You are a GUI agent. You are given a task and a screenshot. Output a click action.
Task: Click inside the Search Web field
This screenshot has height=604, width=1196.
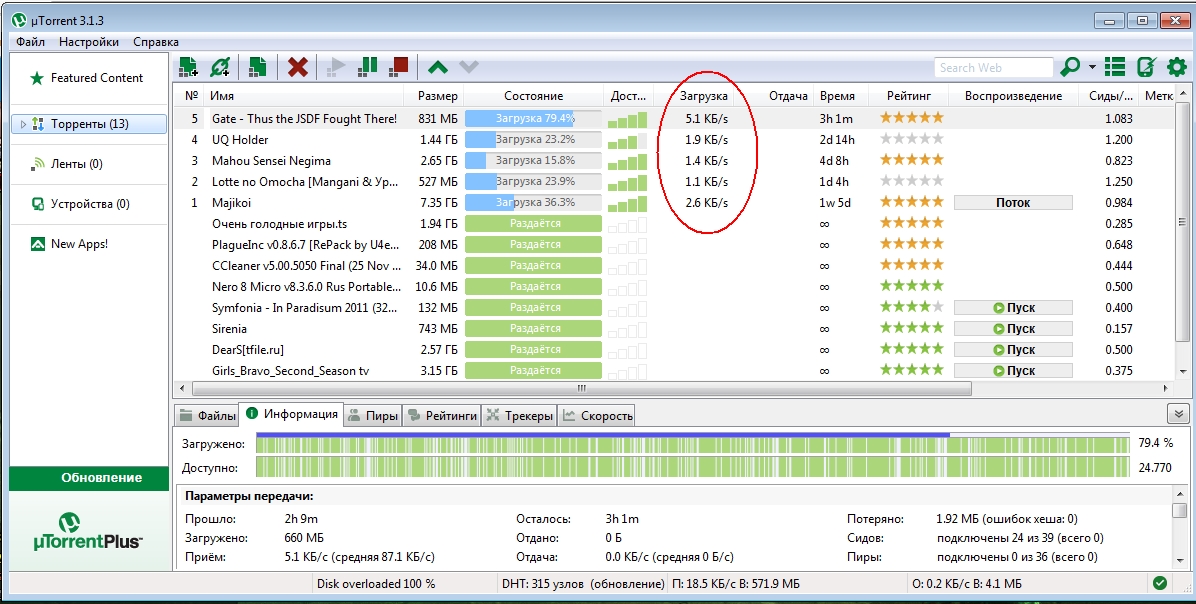993,67
